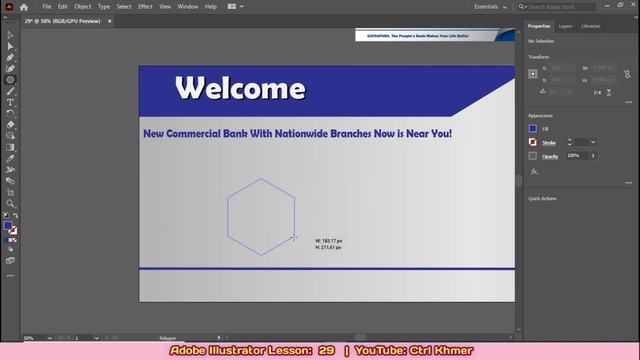Click the Stroke label link
The width and height of the screenshot is (640, 360).
point(549,143)
